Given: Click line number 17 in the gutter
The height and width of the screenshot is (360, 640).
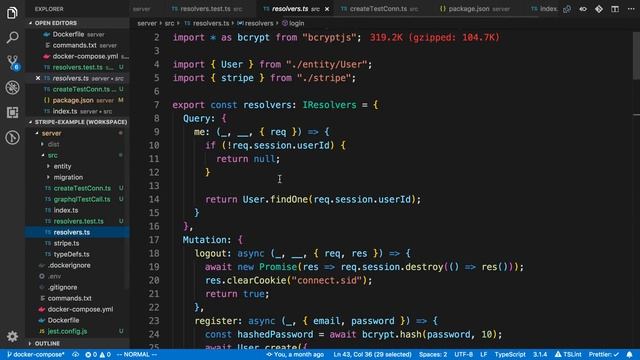Looking at the screenshot, I should click(154, 240).
